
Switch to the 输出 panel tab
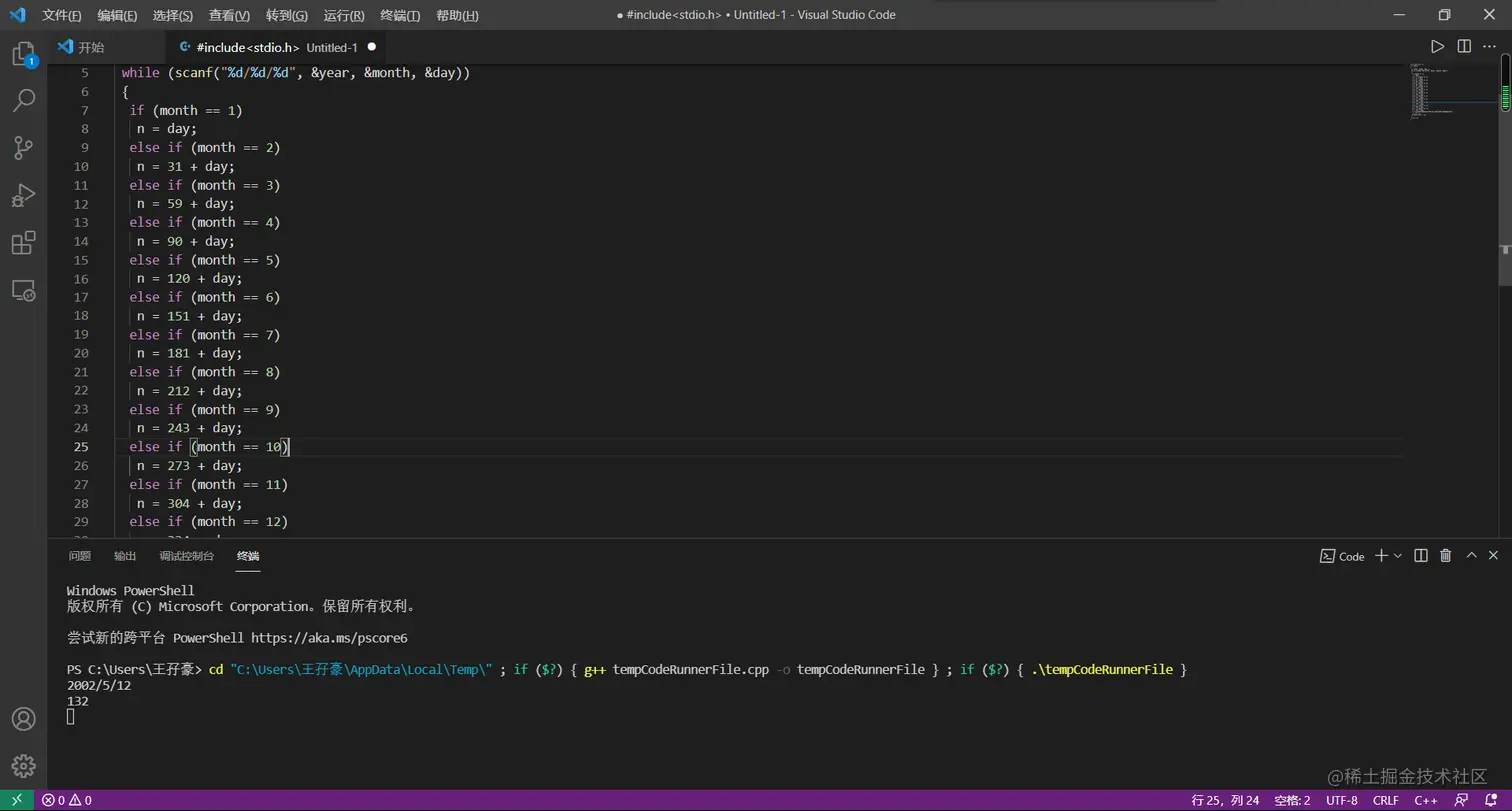point(125,556)
